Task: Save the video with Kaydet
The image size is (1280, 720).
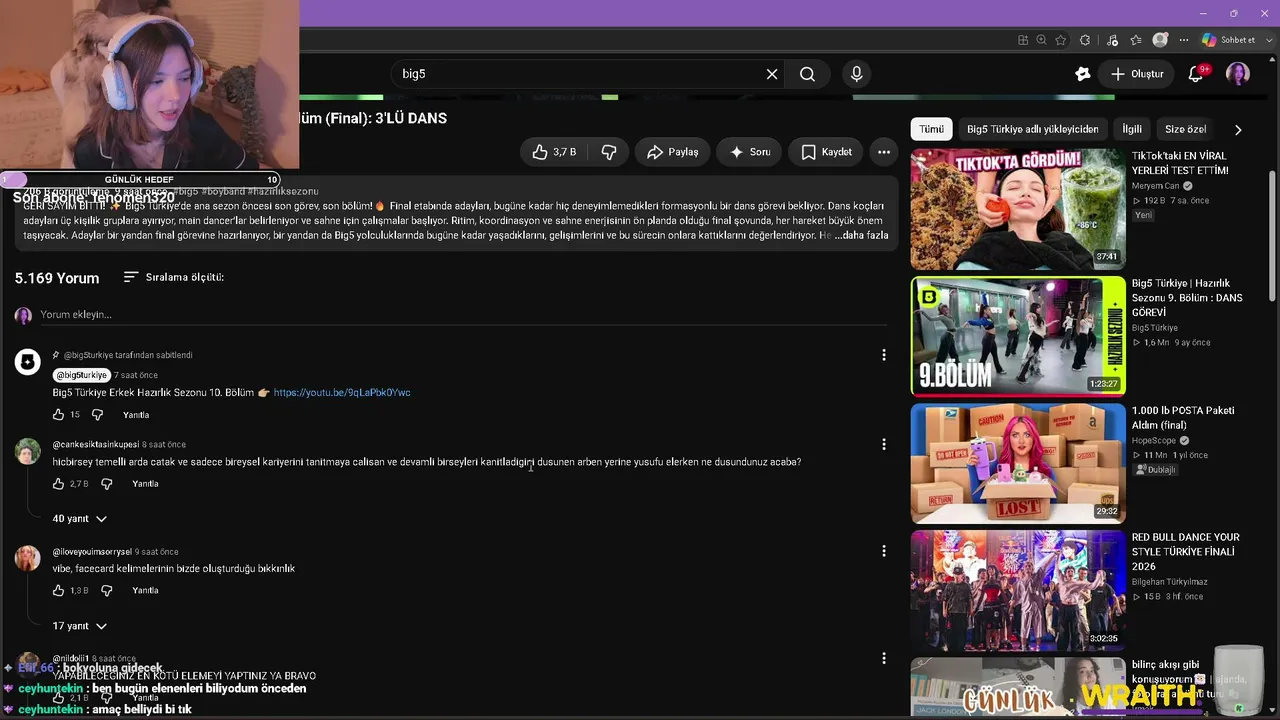Action: click(x=826, y=152)
